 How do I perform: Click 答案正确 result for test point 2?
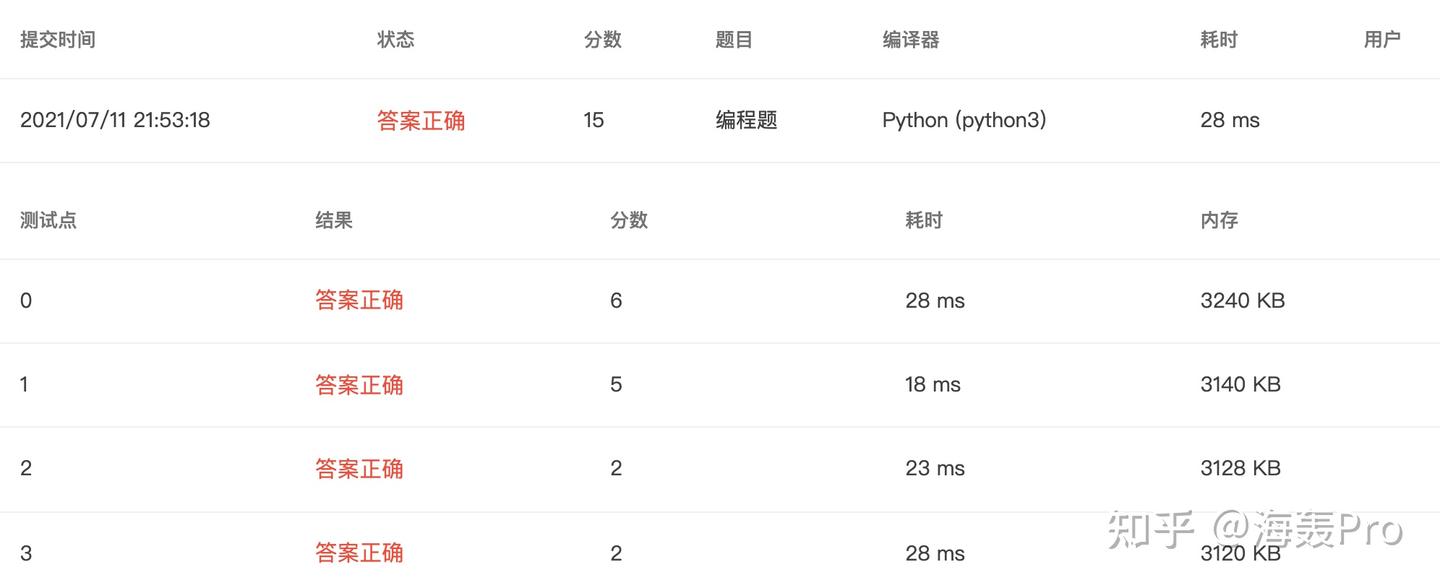pos(359,469)
